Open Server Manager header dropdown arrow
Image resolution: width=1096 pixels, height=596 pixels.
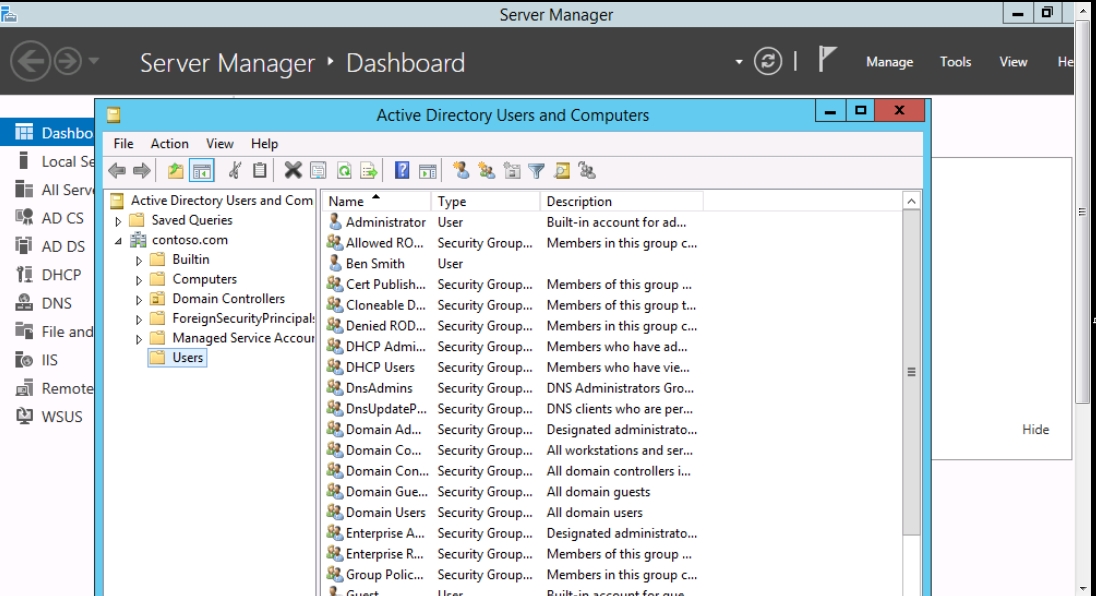pyautogui.click(x=739, y=61)
